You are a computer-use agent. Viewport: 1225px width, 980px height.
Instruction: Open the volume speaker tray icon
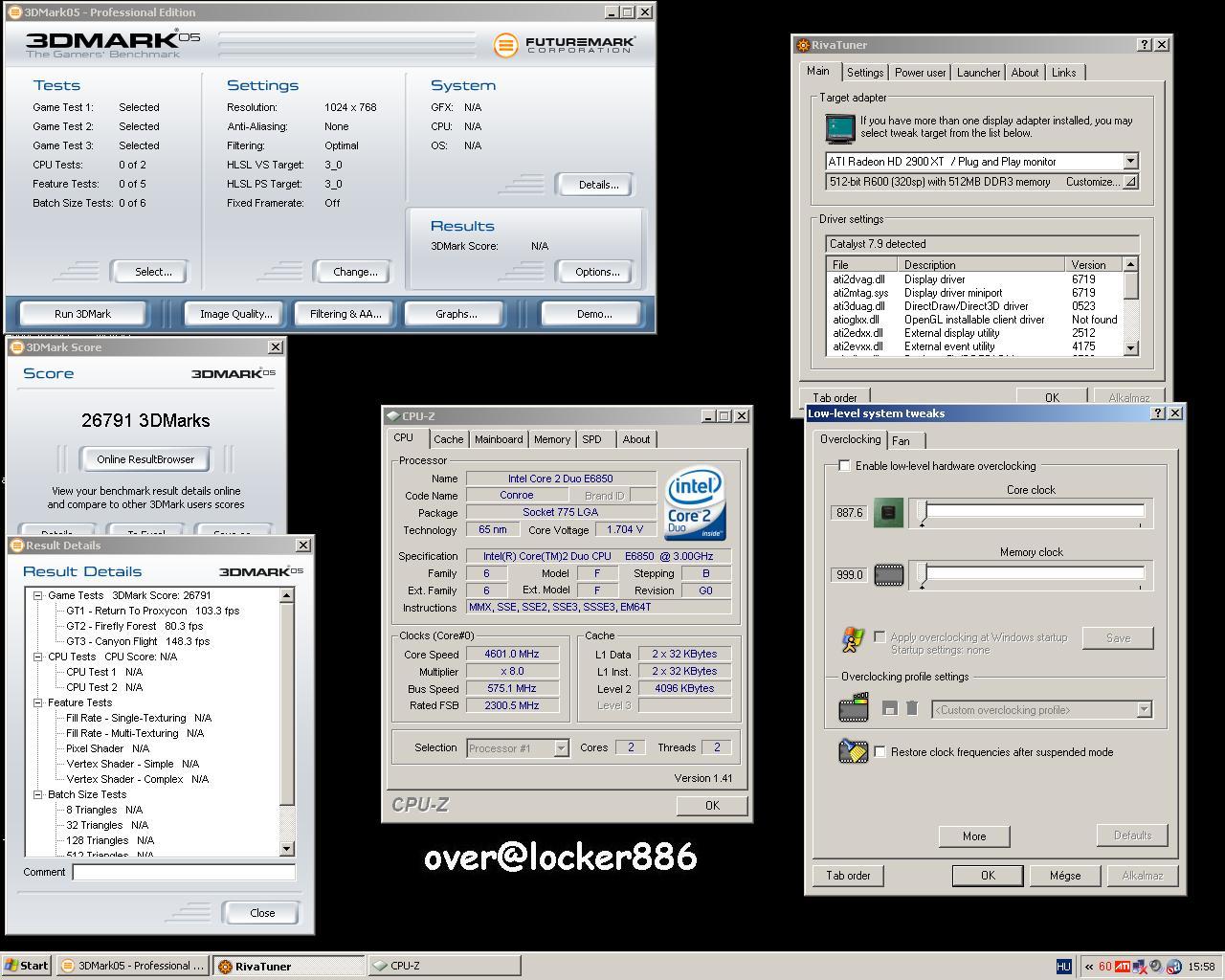point(1156,967)
